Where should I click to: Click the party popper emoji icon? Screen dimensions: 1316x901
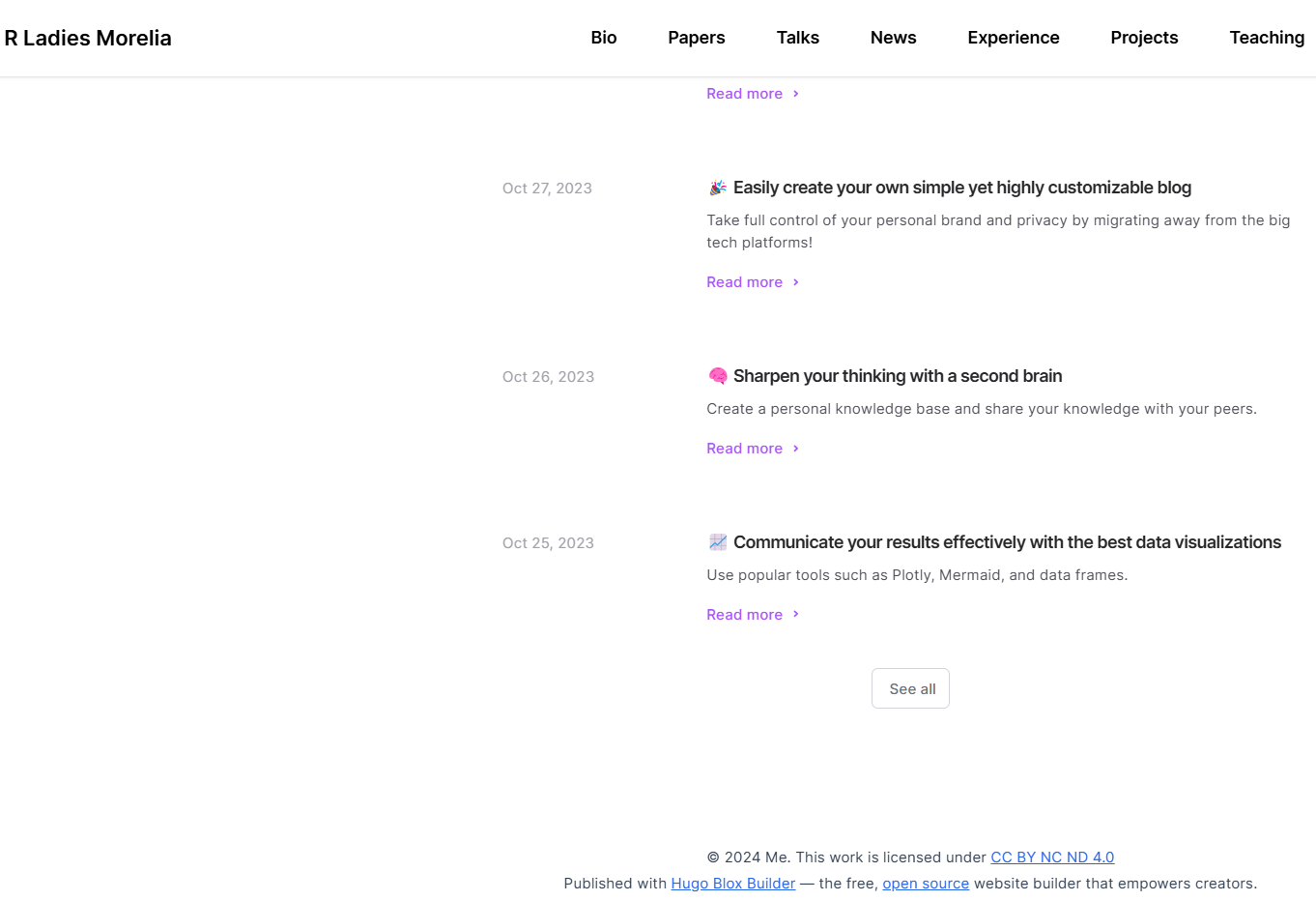coord(717,188)
